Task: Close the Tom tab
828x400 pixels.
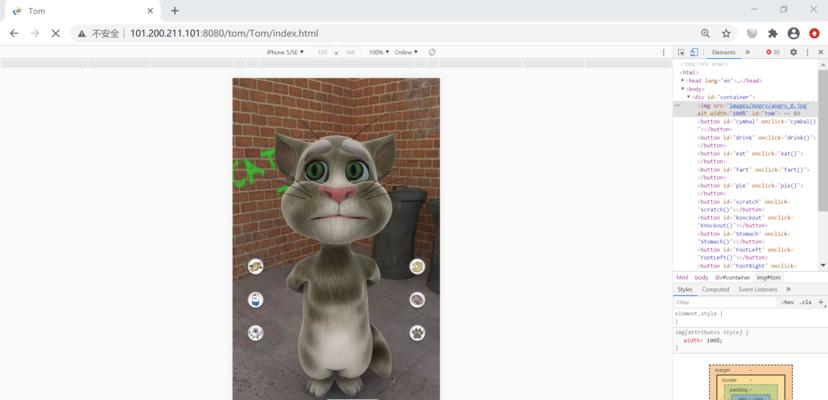Action: (150, 11)
